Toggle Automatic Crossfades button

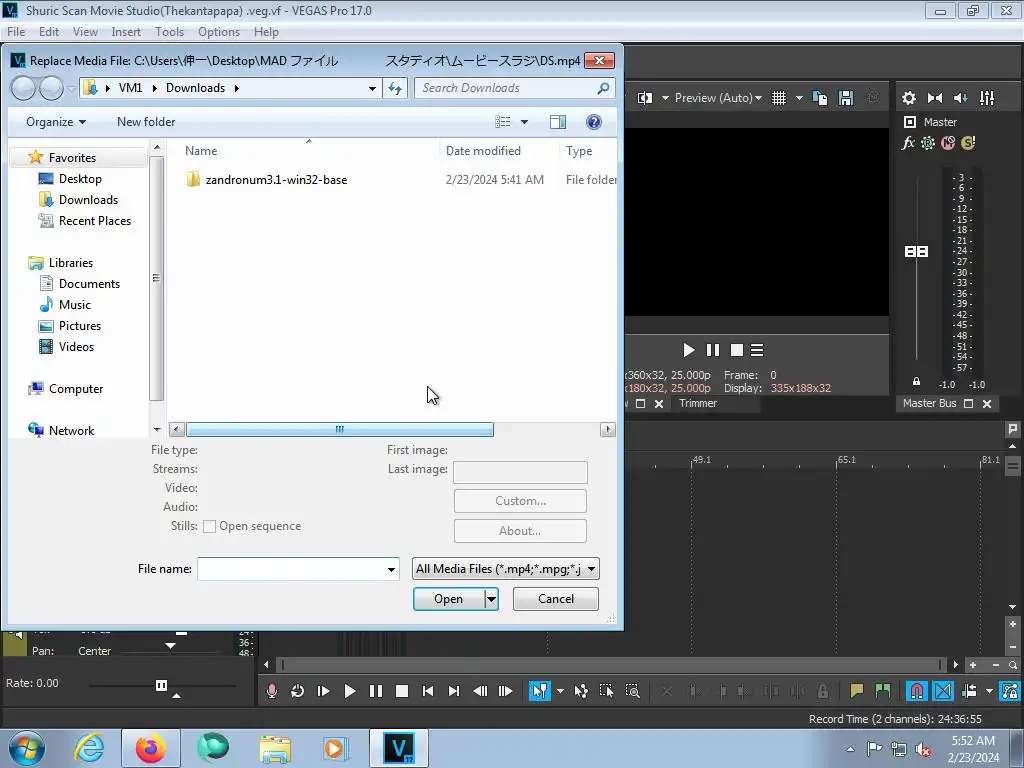943,691
